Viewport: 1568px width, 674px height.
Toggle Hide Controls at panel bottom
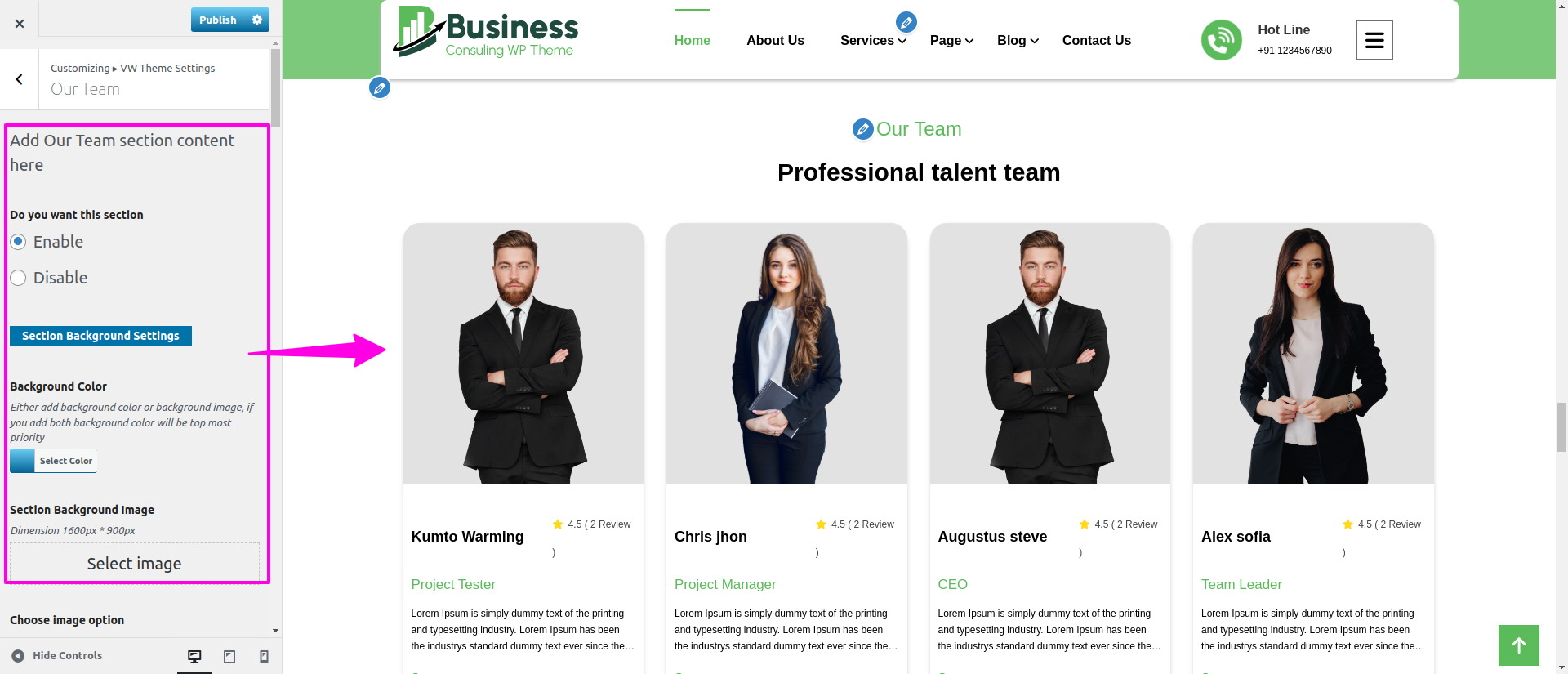[56, 655]
